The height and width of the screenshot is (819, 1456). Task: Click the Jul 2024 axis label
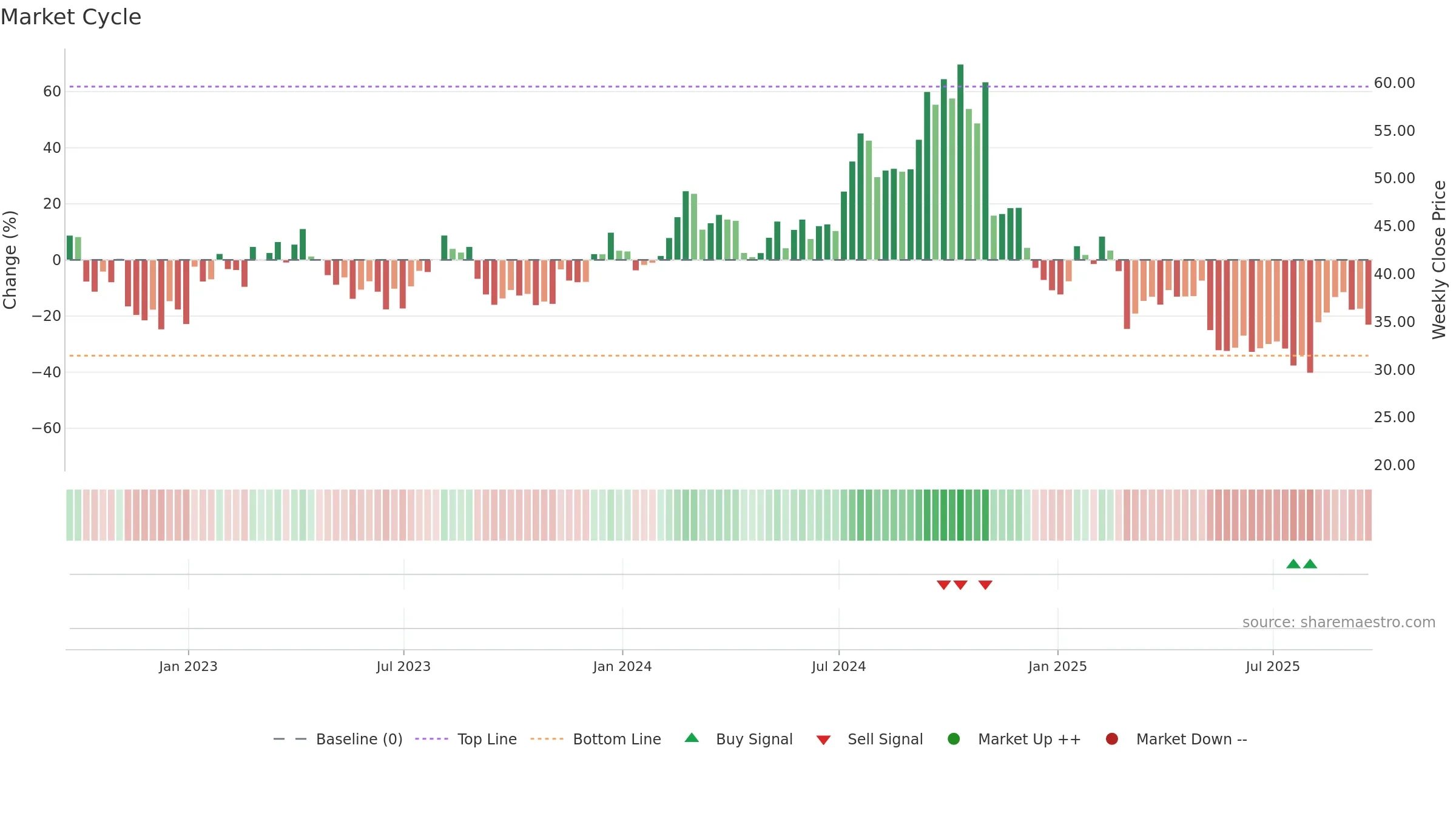(x=839, y=667)
